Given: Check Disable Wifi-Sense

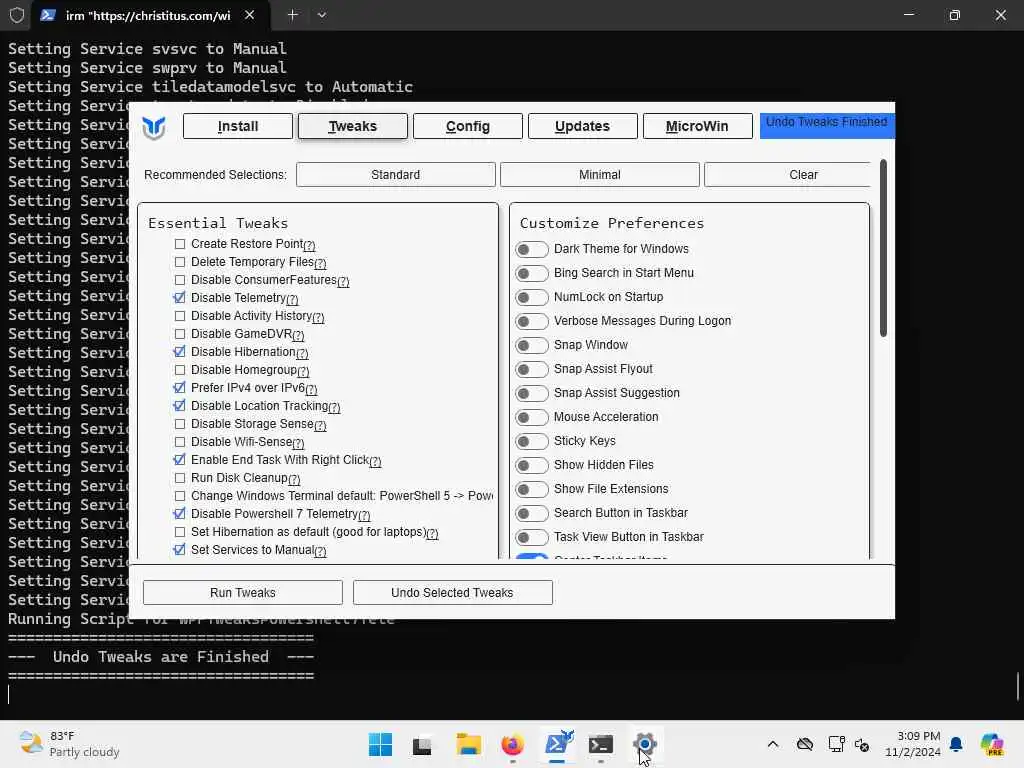Looking at the screenshot, I should pos(180,442).
